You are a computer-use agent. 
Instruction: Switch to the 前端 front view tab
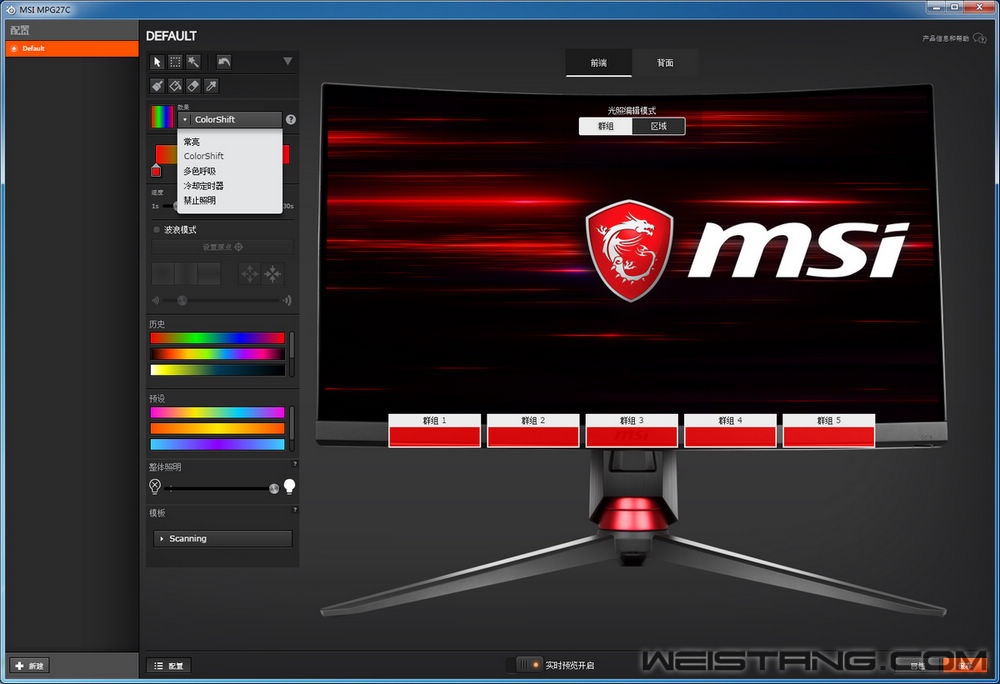click(598, 62)
